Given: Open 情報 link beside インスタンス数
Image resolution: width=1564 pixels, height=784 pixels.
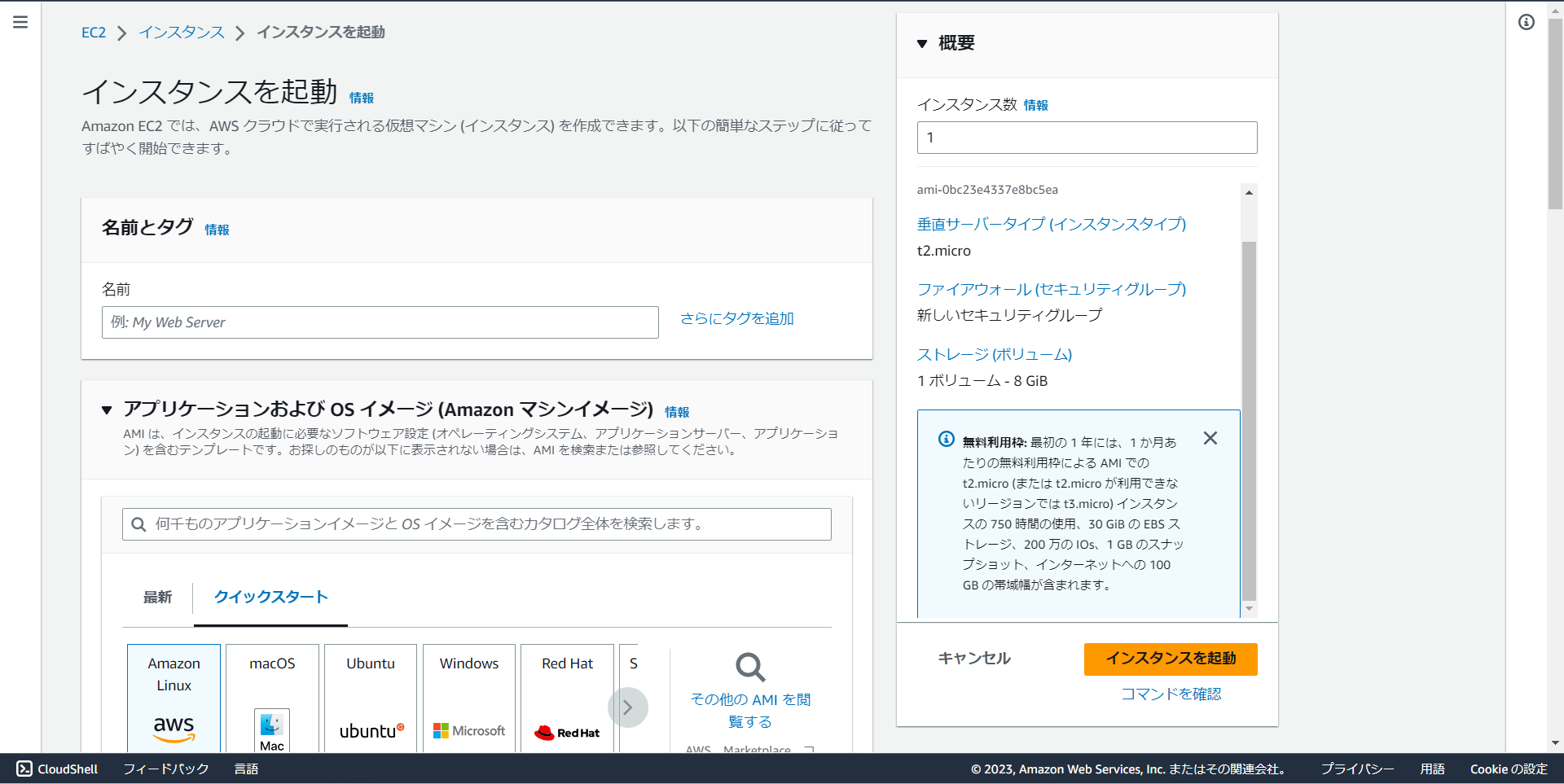Looking at the screenshot, I should (x=1036, y=106).
